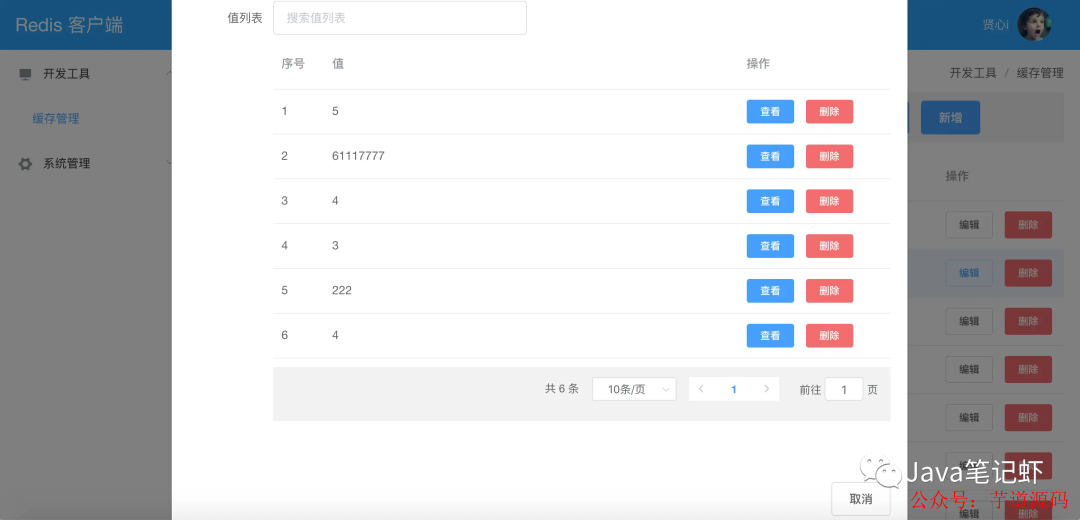Click first 编辑 button in background table

[969, 225]
